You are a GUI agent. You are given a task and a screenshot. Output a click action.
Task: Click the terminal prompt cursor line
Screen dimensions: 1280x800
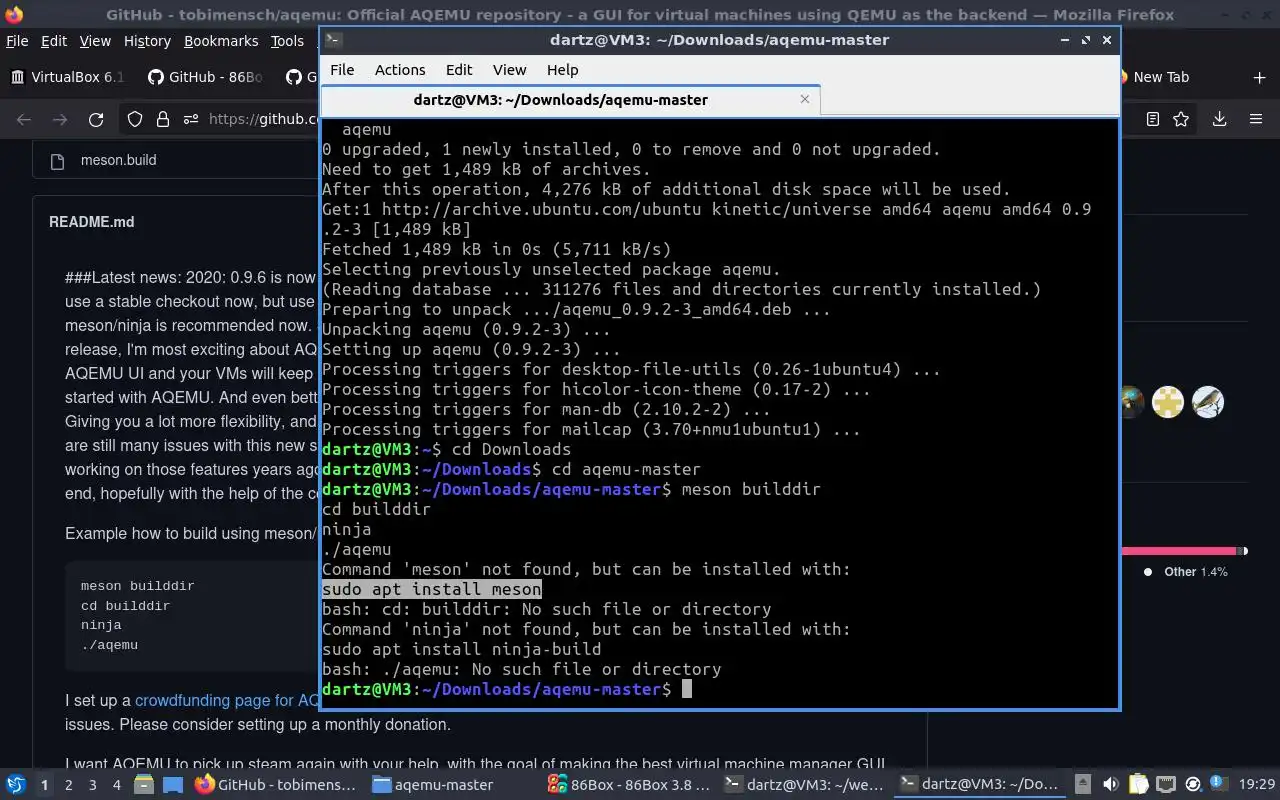[x=506, y=689]
